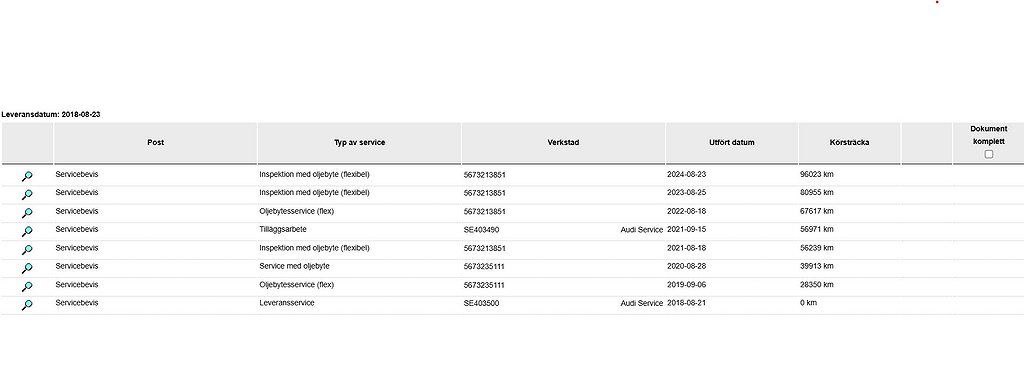View details of 2021-08-18 inspection entry
The width and height of the screenshot is (1024, 373).
click(27, 250)
